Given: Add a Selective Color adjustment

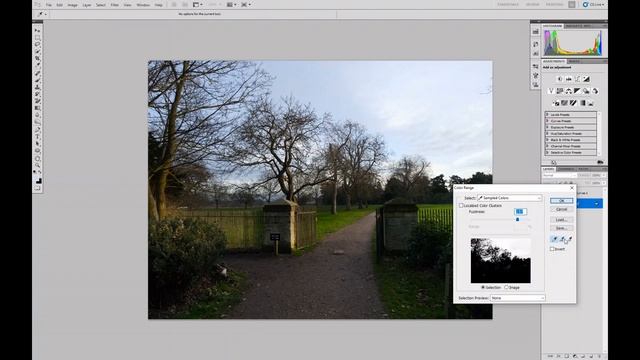Looking at the screenshot, I should click(x=591, y=103).
